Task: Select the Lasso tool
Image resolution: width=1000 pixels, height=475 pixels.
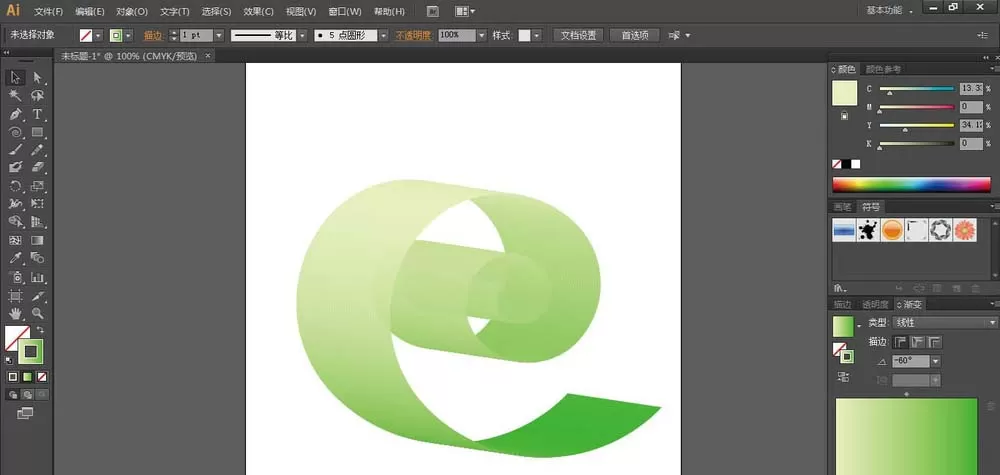Action: [38, 96]
